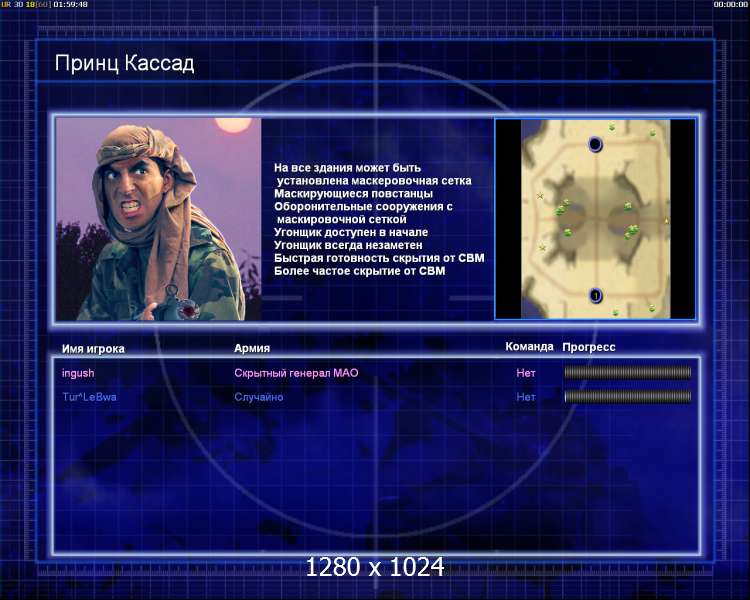Click team value Нет in ingush row
This screenshot has height=600, width=750.
(x=526, y=373)
